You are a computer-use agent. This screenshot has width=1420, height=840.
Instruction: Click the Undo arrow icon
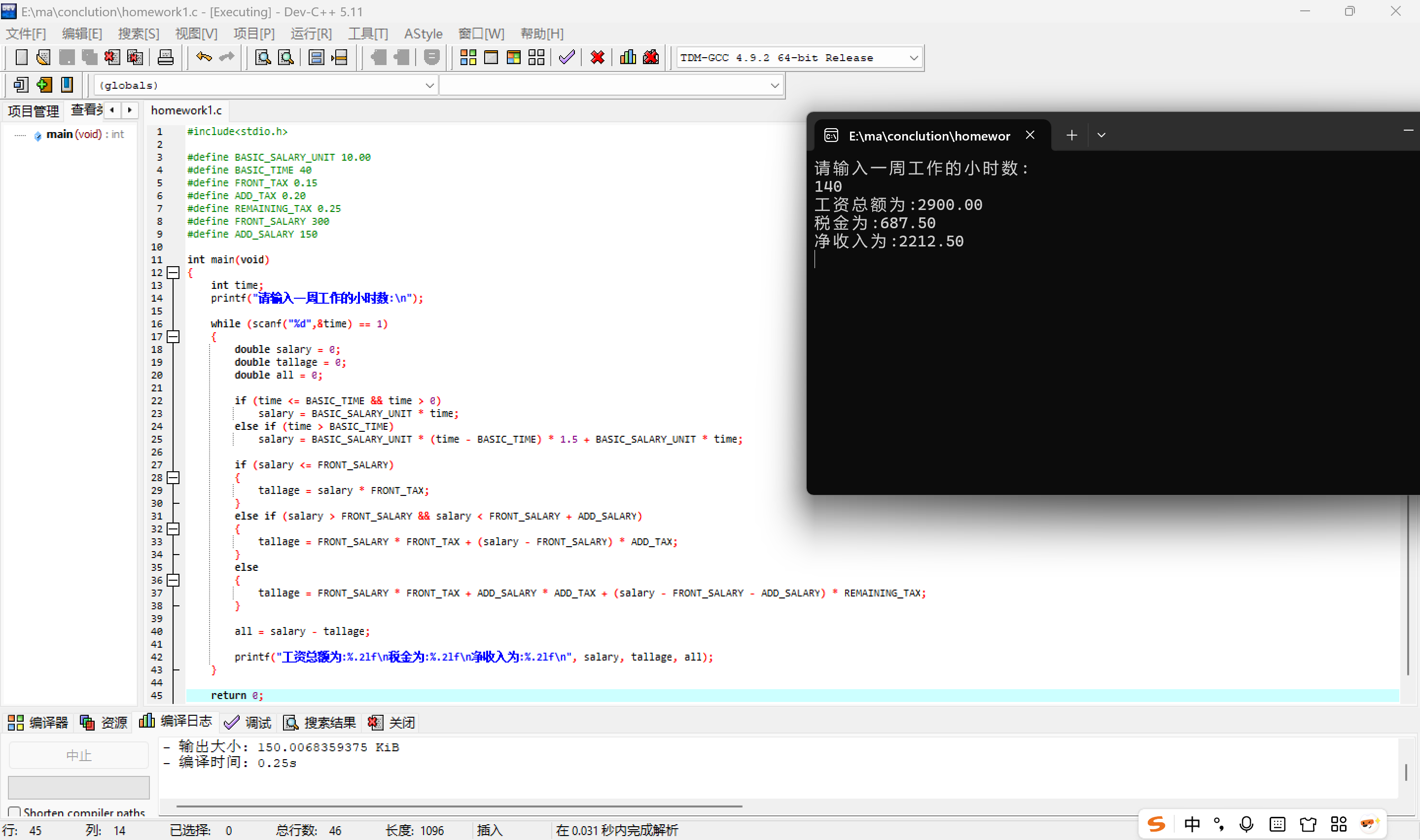point(204,57)
